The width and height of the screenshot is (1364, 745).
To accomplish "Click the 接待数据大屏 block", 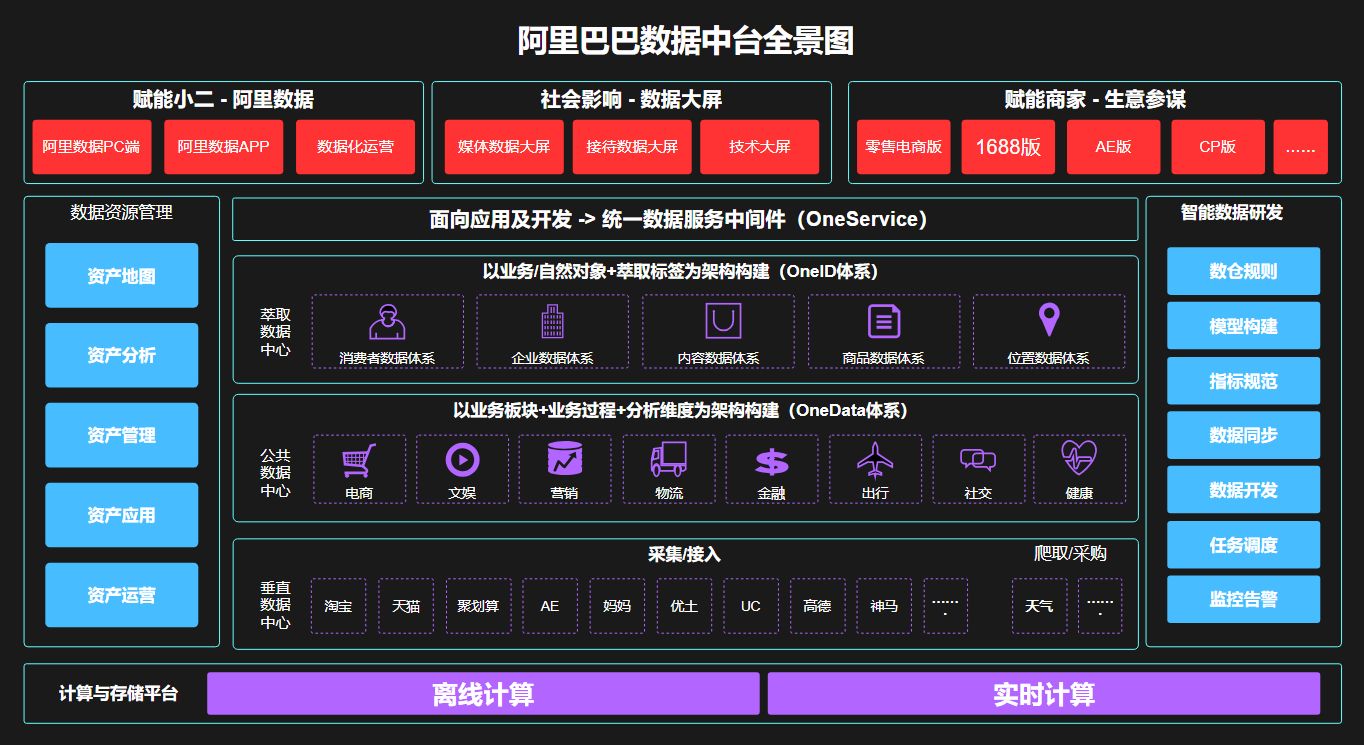I will [x=632, y=147].
